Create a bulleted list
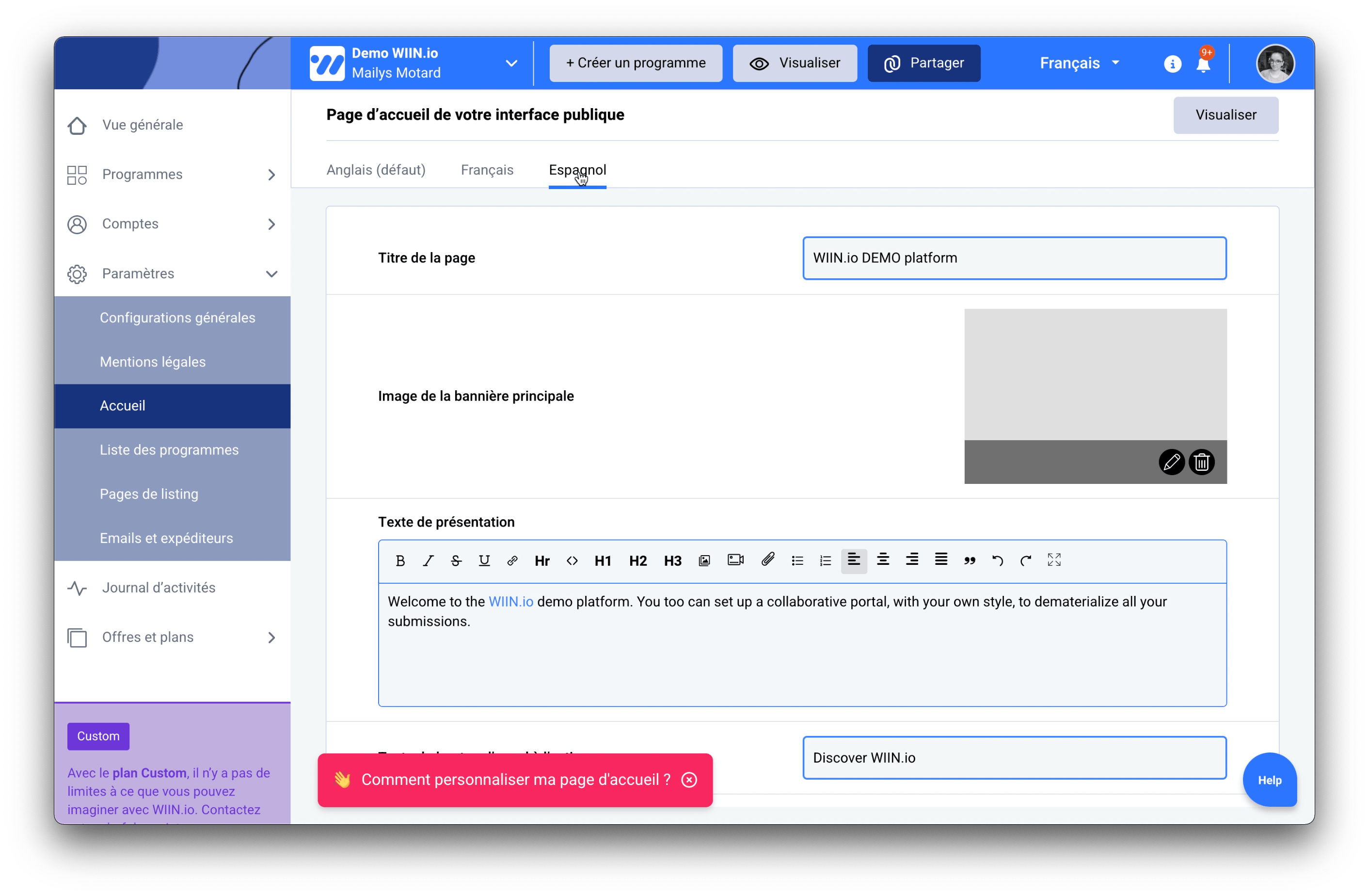The width and height of the screenshot is (1369, 896). (797, 561)
